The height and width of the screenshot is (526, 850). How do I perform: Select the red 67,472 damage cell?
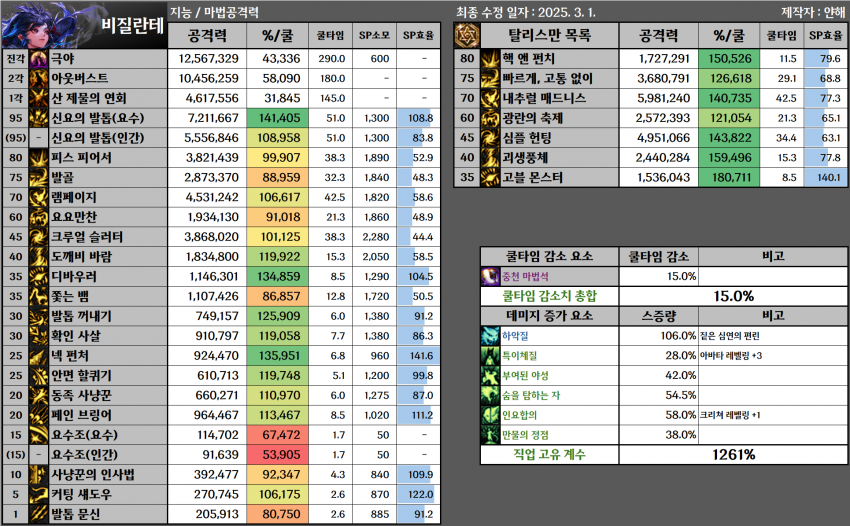point(281,436)
